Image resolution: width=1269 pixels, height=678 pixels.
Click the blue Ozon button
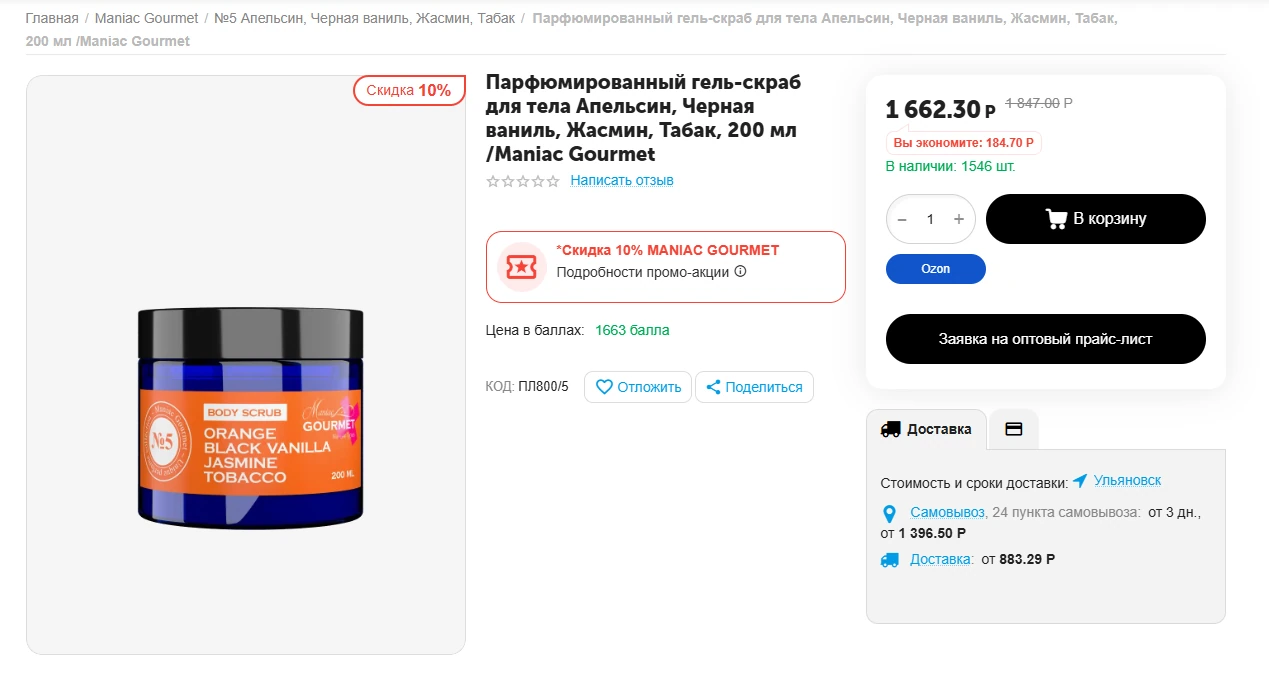tap(935, 269)
